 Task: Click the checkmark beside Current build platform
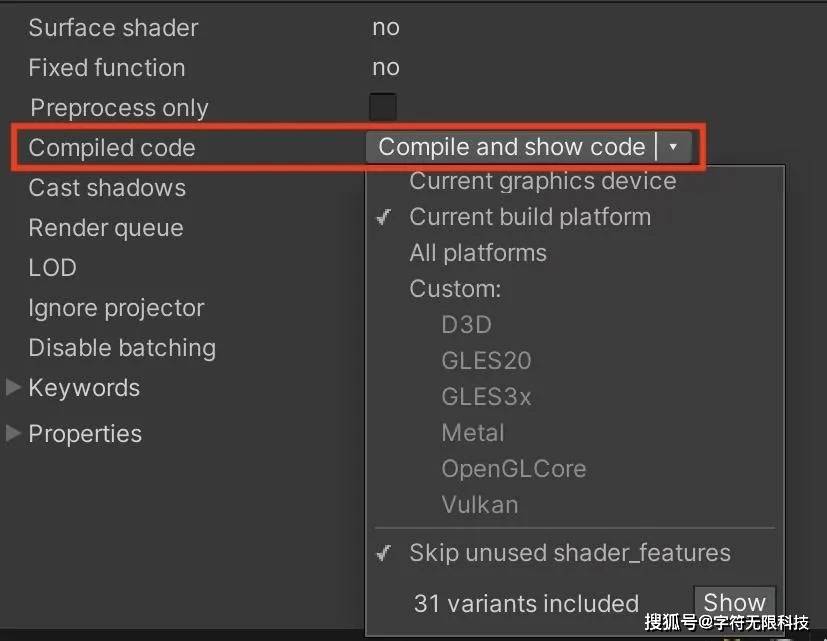384,217
